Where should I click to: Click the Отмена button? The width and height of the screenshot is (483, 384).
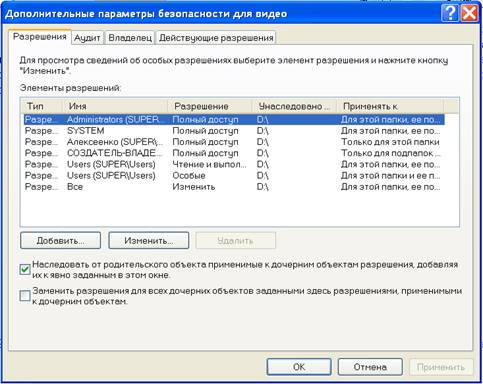370,367
